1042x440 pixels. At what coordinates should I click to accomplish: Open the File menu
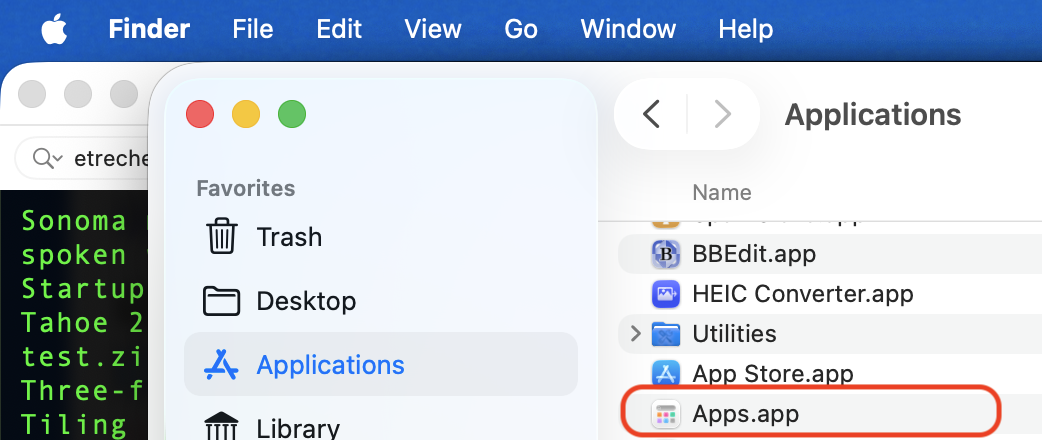coord(253,29)
